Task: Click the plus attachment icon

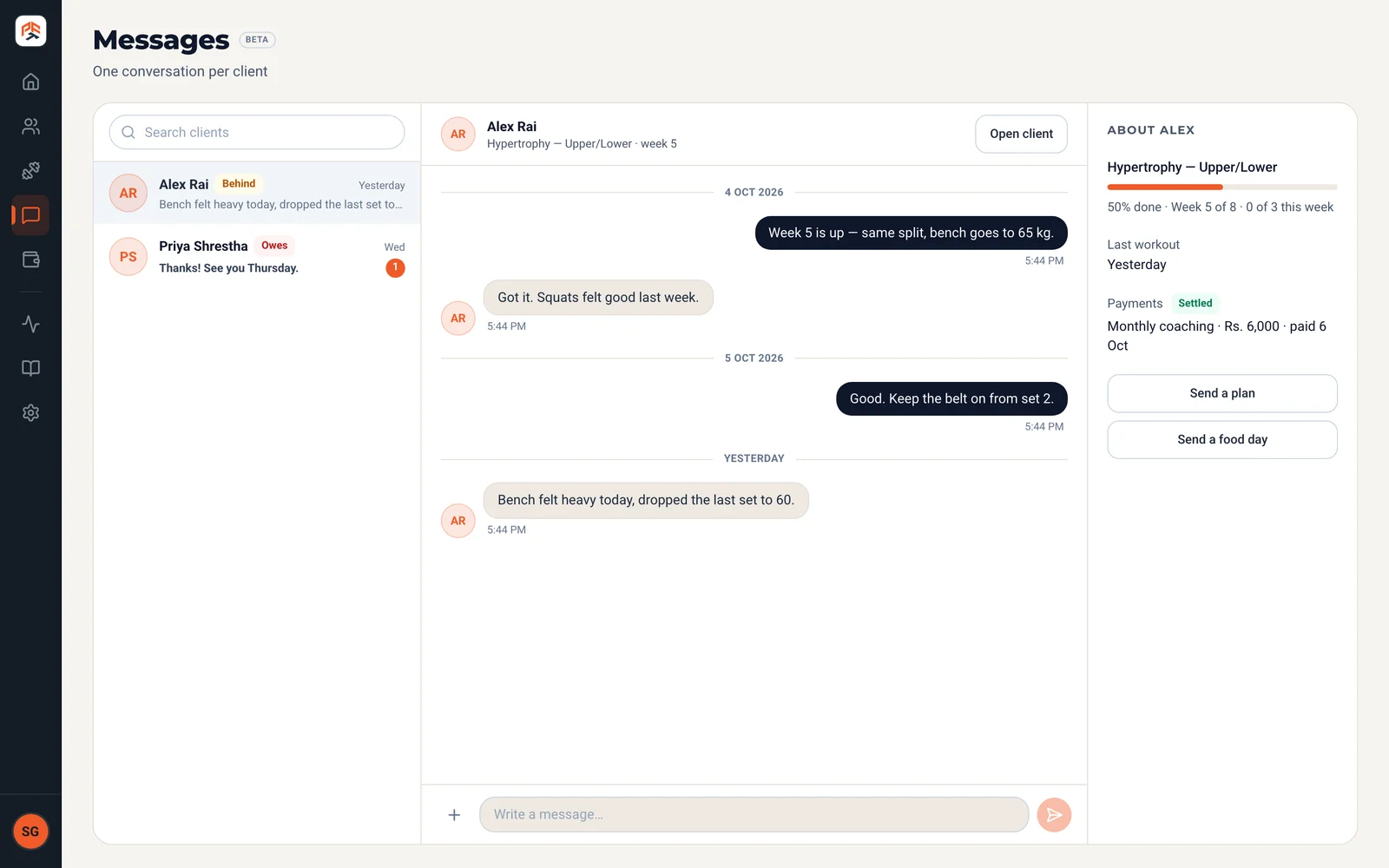Action: [454, 814]
